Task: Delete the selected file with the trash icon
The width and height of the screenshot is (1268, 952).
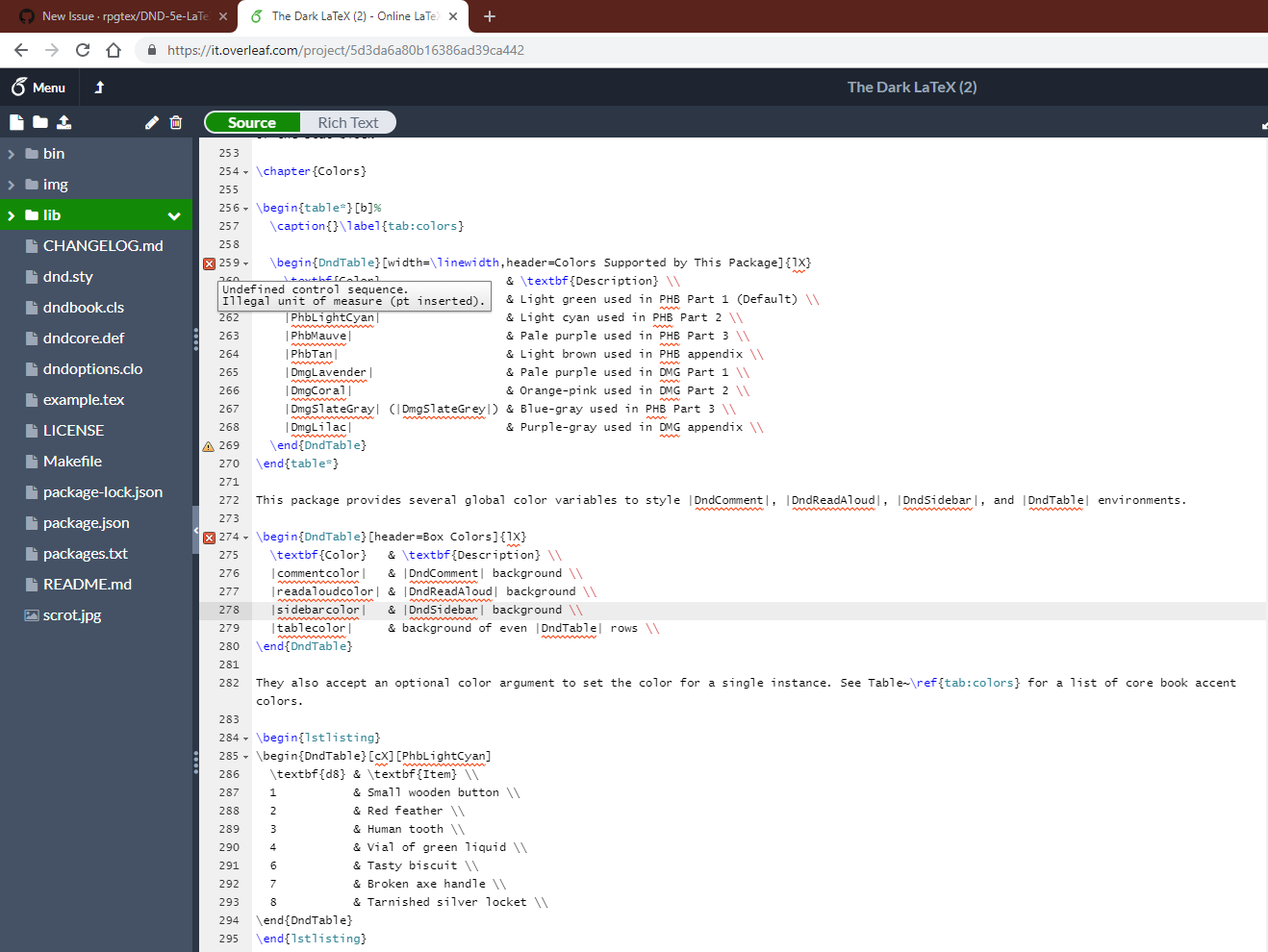Action: point(175,122)
